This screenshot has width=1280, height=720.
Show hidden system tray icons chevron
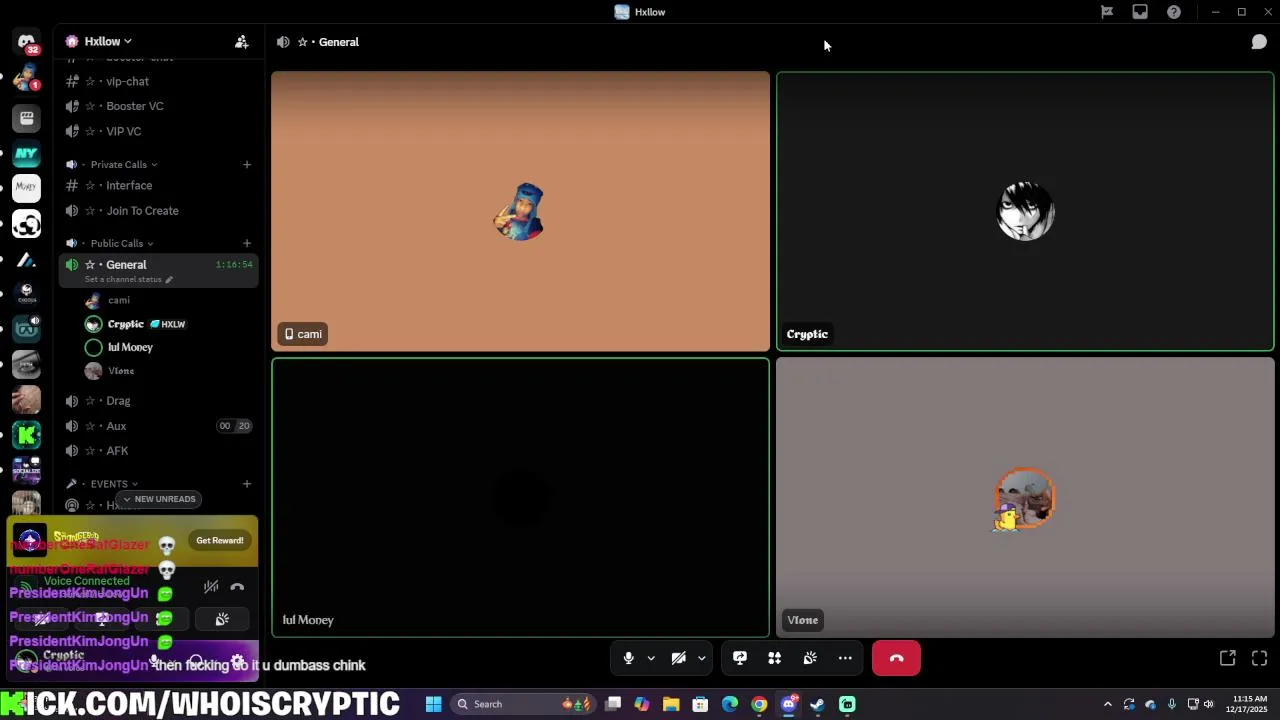tap(1107, 704)
